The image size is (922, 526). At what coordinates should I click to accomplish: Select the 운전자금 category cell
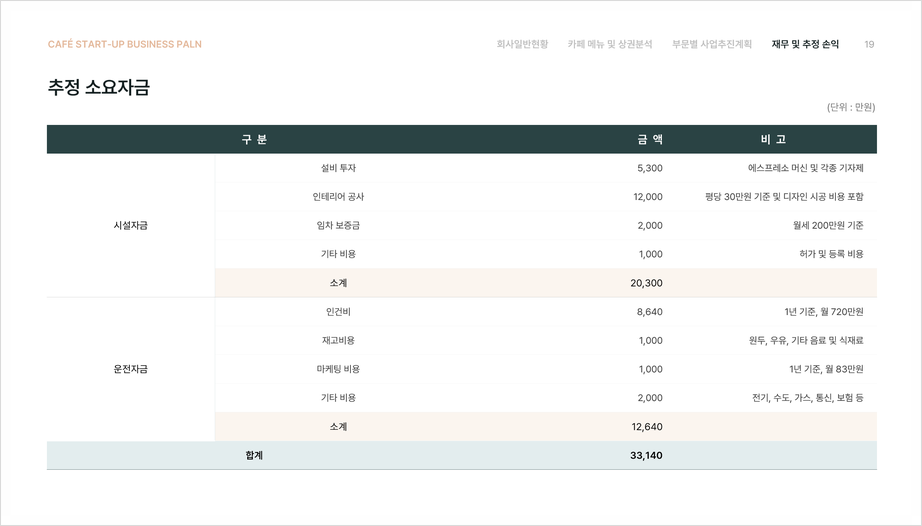tap(131, 369)
